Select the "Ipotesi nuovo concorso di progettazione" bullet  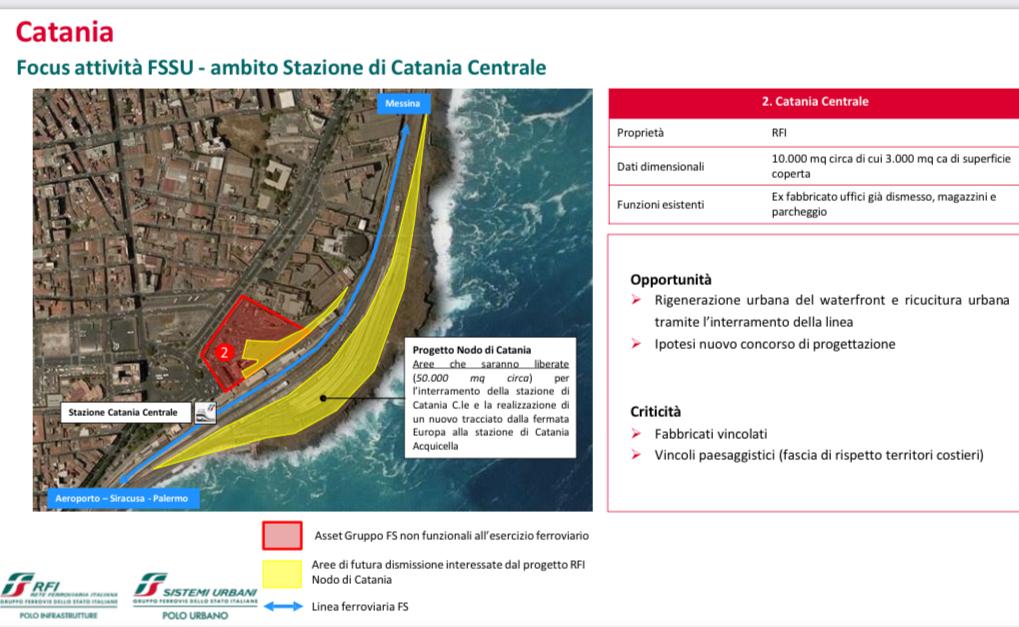pos(775,344)
